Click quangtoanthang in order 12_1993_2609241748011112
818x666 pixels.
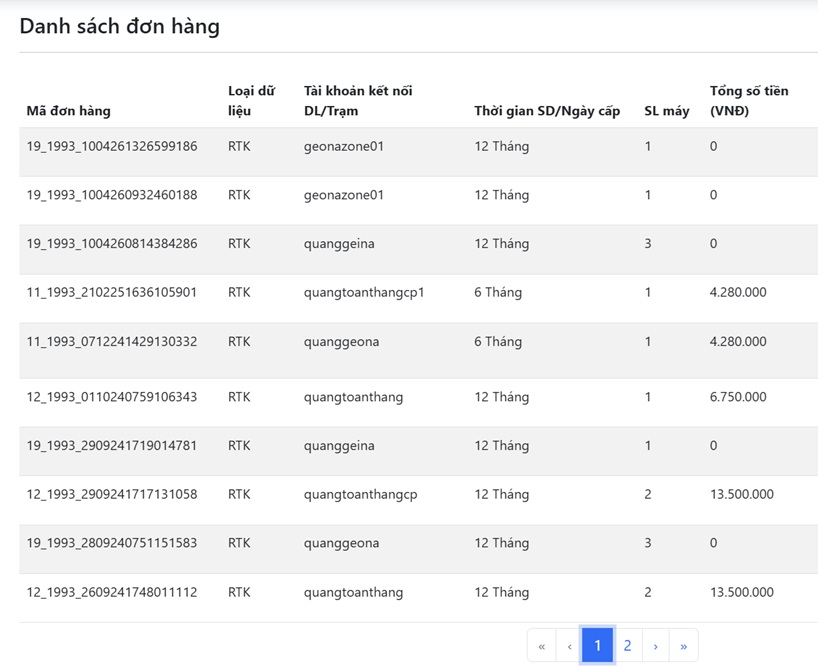[x=354, y=592]
